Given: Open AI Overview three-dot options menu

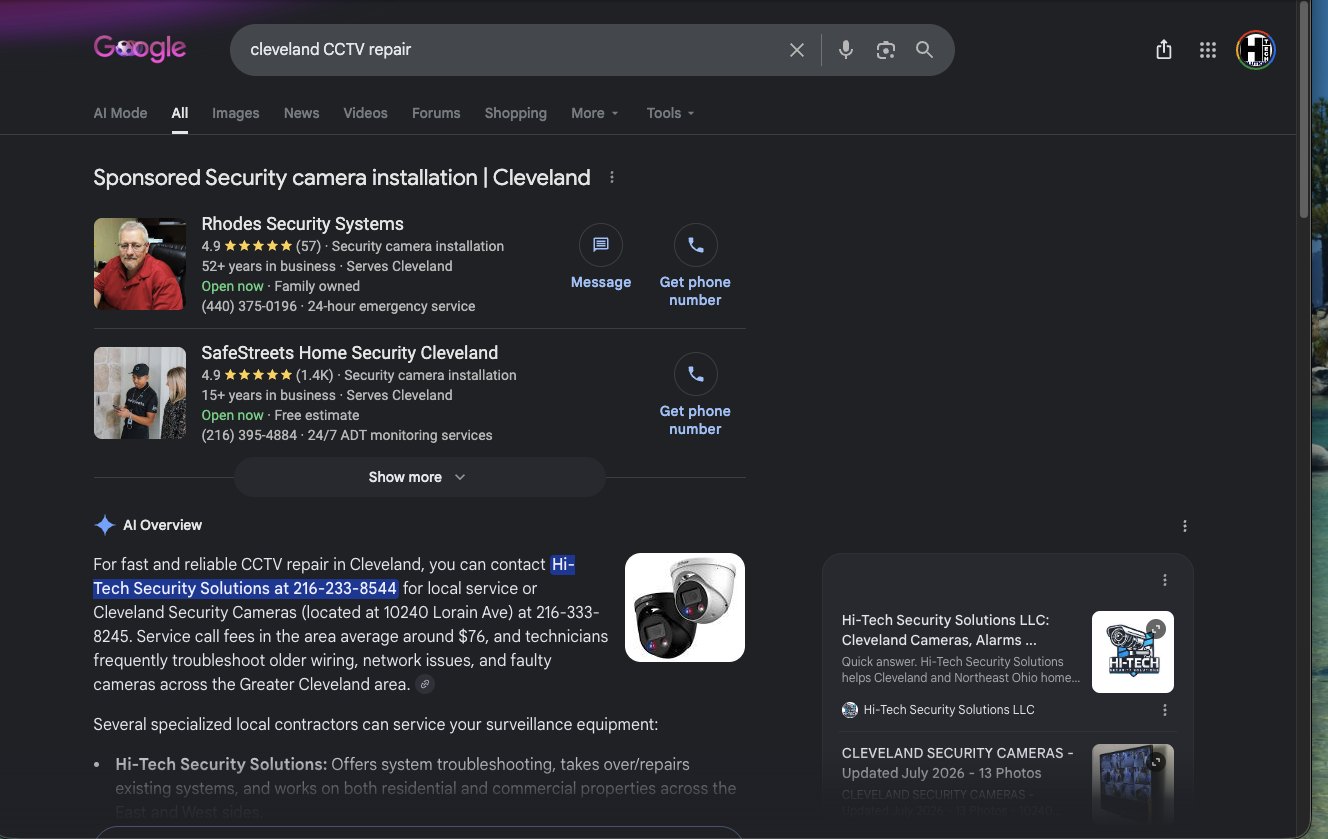Looking at the screenshot, I should click(x=1185, y=526).
